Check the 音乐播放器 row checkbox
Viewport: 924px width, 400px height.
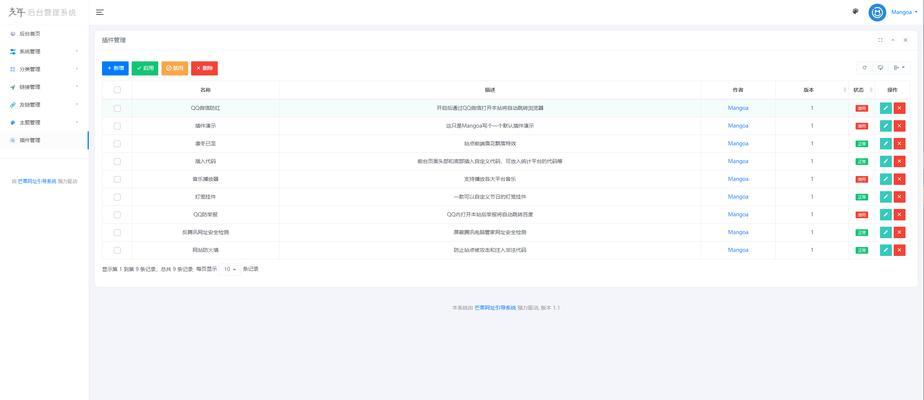(117, 179)
